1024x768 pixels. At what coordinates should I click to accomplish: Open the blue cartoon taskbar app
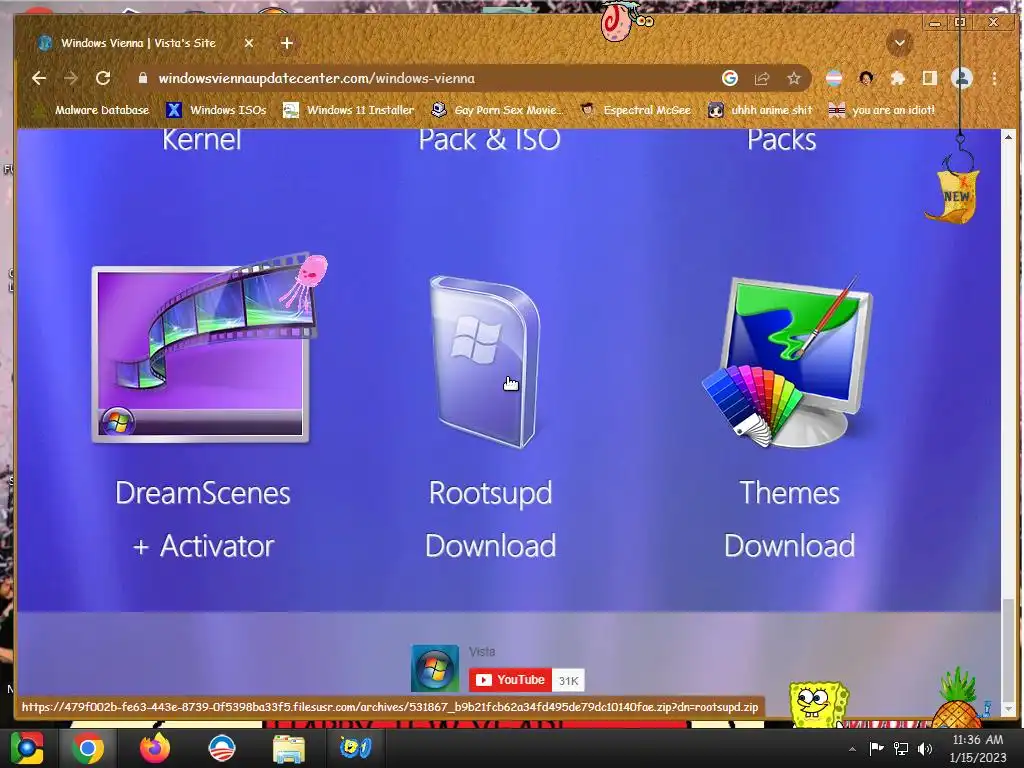(355, 748)
